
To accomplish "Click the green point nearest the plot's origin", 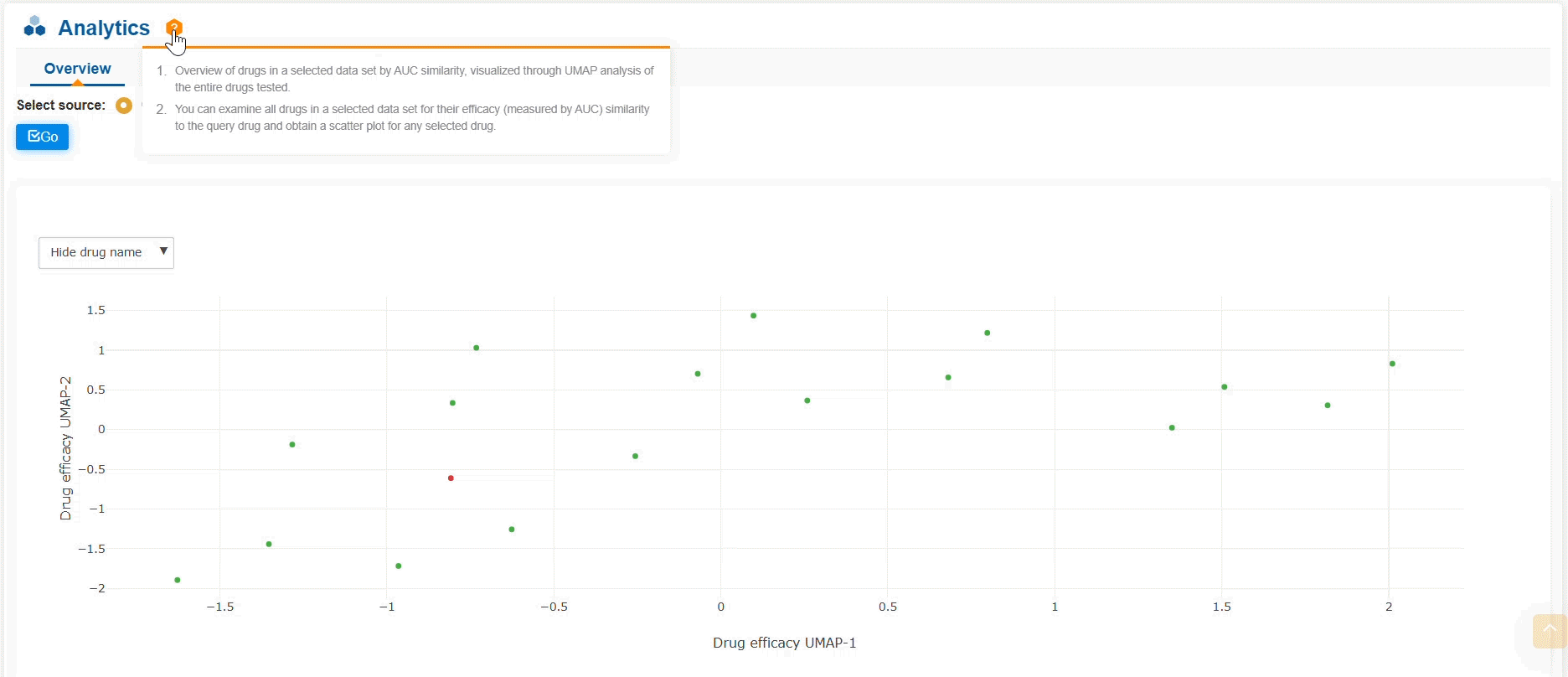I will (x=698, y=374).
